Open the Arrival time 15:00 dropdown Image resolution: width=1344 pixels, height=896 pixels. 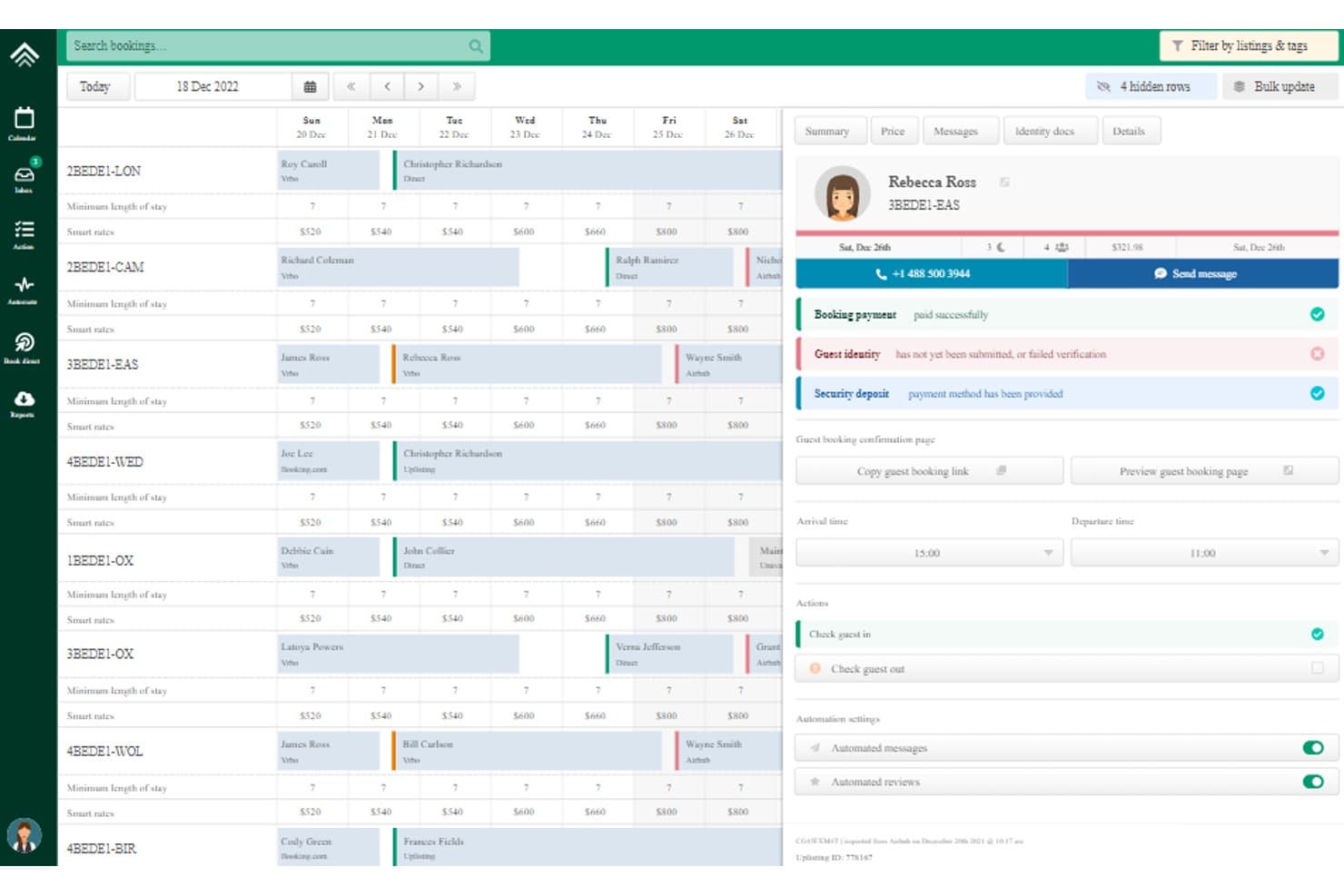click(929, 553)
